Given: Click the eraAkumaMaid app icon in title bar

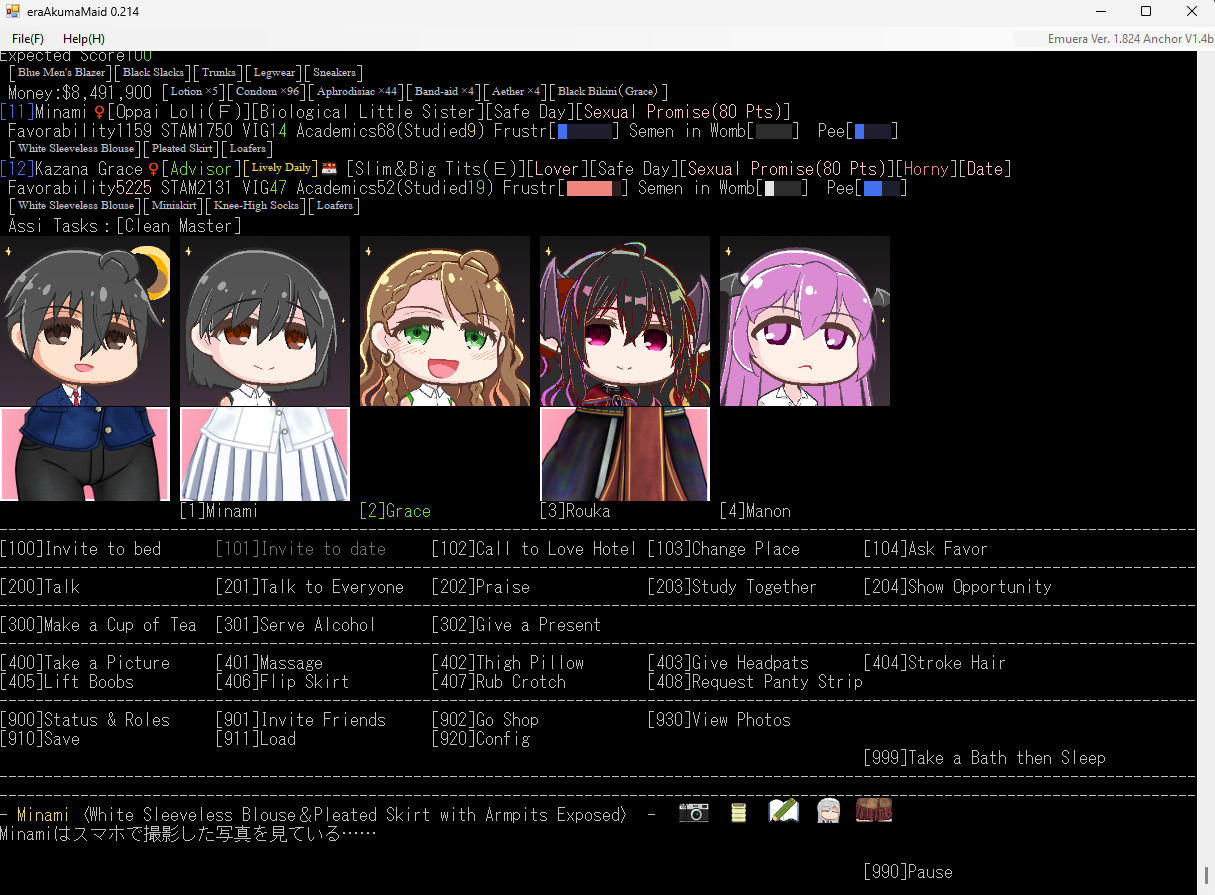Looking at the screenshot, I should tap(13, 12).
